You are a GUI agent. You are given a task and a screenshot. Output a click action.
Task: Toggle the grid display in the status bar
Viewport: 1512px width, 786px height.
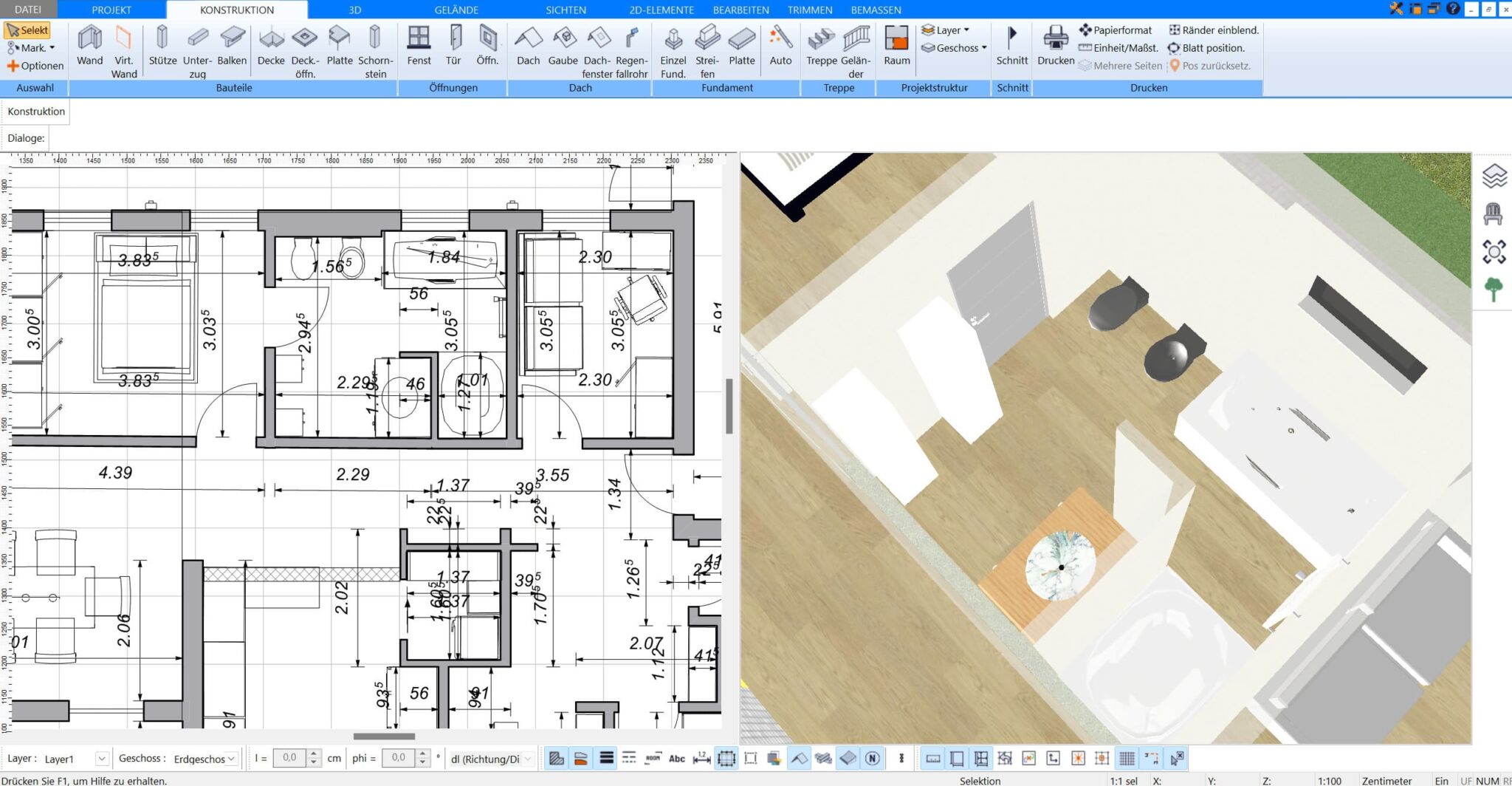(1127, 757)
